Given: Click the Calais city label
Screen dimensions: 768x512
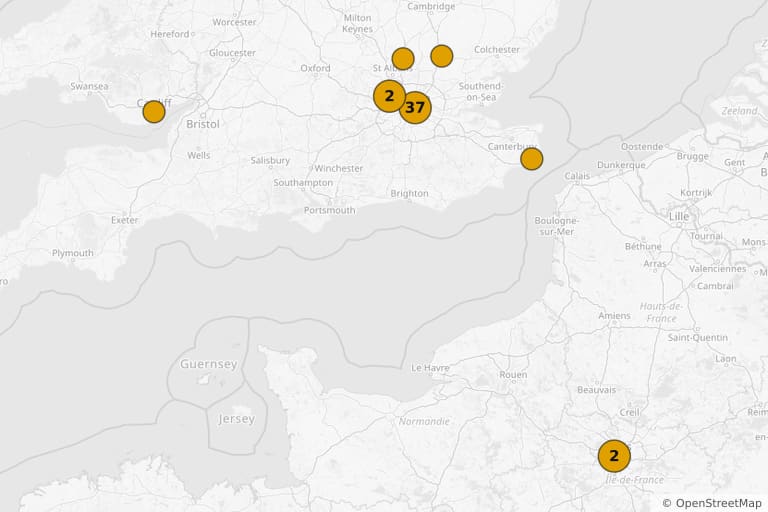Looking at the screenshot, I should click(577, 175).
